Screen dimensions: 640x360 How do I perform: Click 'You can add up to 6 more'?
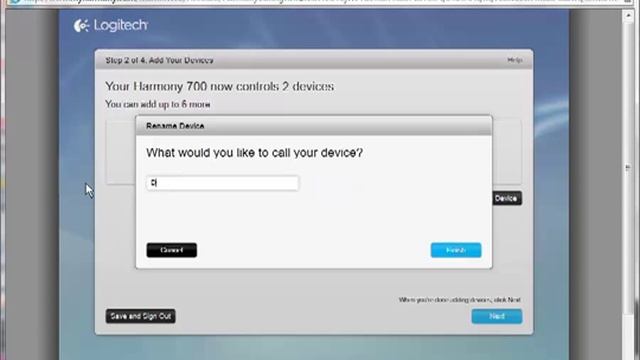(158, 104)
